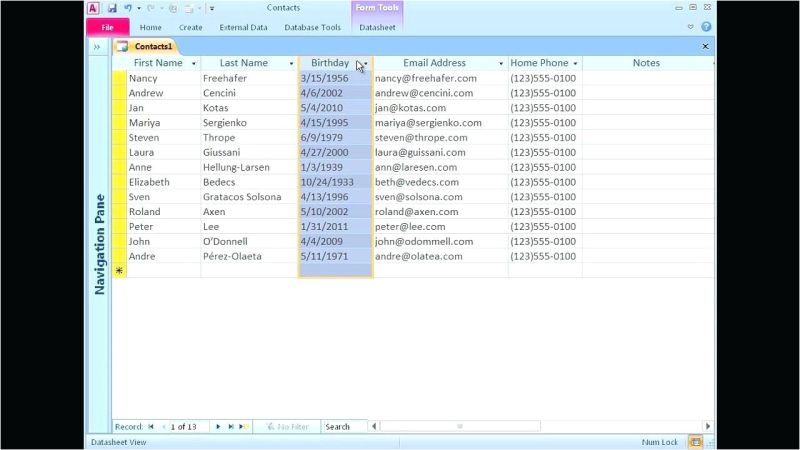Save using the quick access floppy icon
800x450 pixels.
pos(112,8)
